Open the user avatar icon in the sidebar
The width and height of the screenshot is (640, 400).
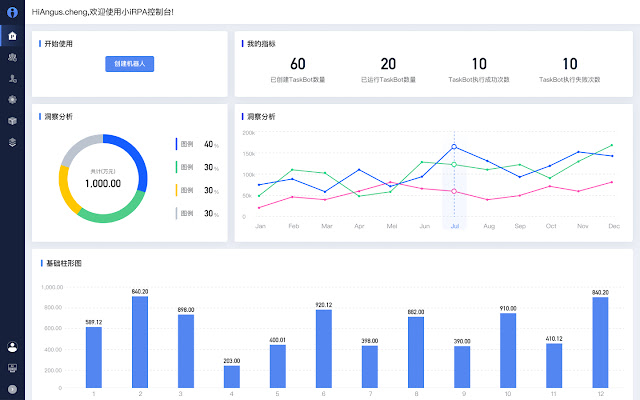(x=12, y=347)
